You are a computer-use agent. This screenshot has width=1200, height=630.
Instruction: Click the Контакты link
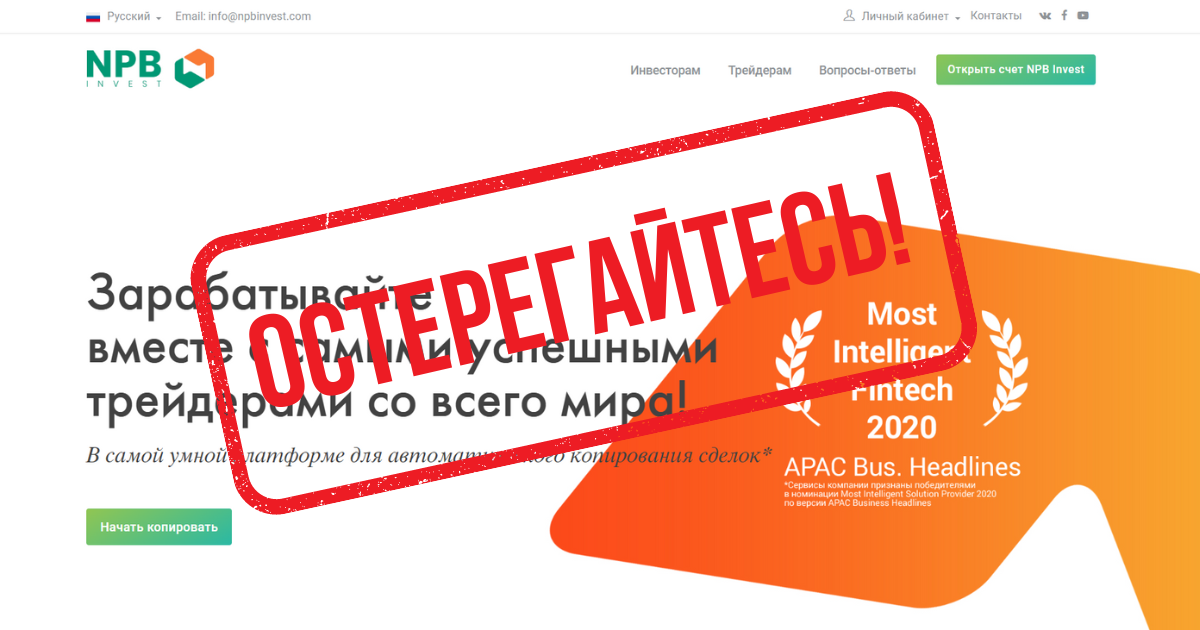(996, 16)
